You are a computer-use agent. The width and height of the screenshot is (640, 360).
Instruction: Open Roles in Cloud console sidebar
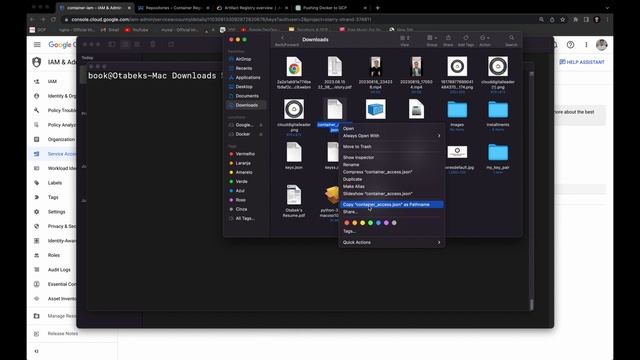coord(54,255)
